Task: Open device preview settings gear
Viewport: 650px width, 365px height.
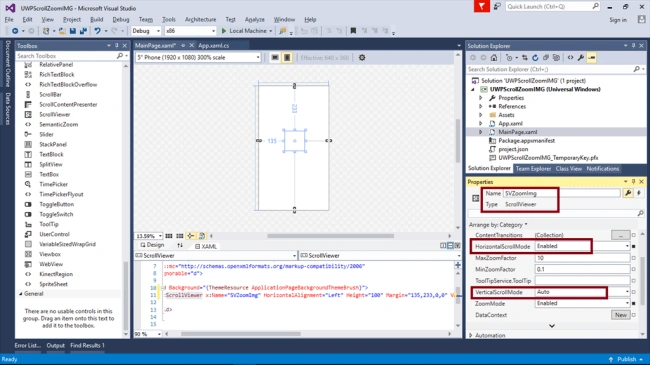Action: click(362, 58)
